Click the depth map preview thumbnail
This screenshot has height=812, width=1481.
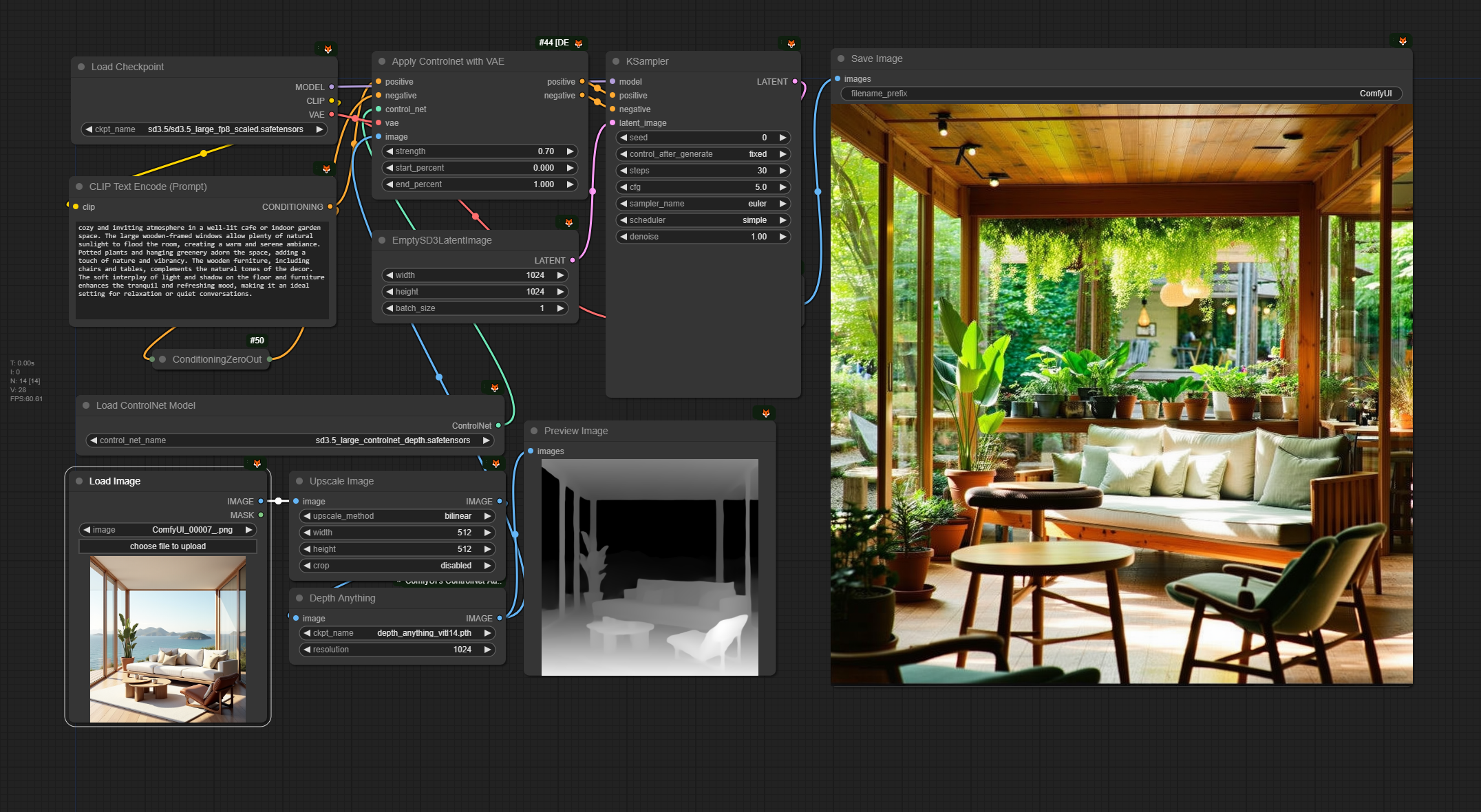(x=650, y=567)
